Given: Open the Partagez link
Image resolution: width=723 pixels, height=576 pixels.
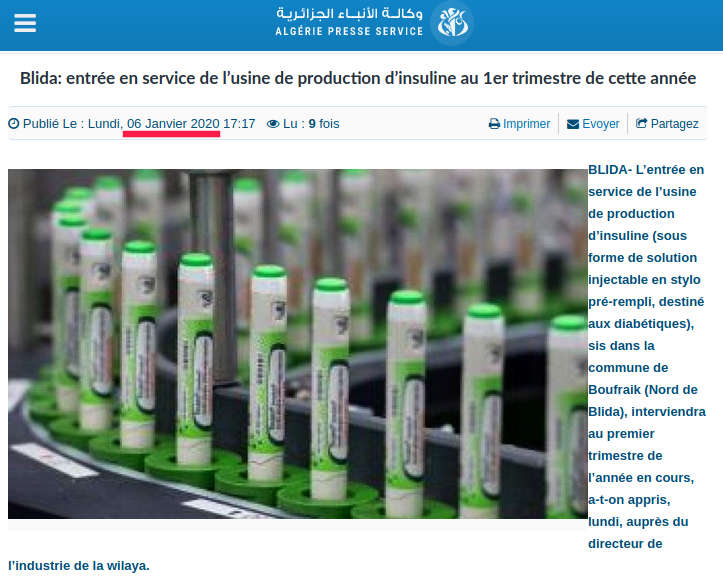Looking at the screenshot, I should tap(674, 124).
